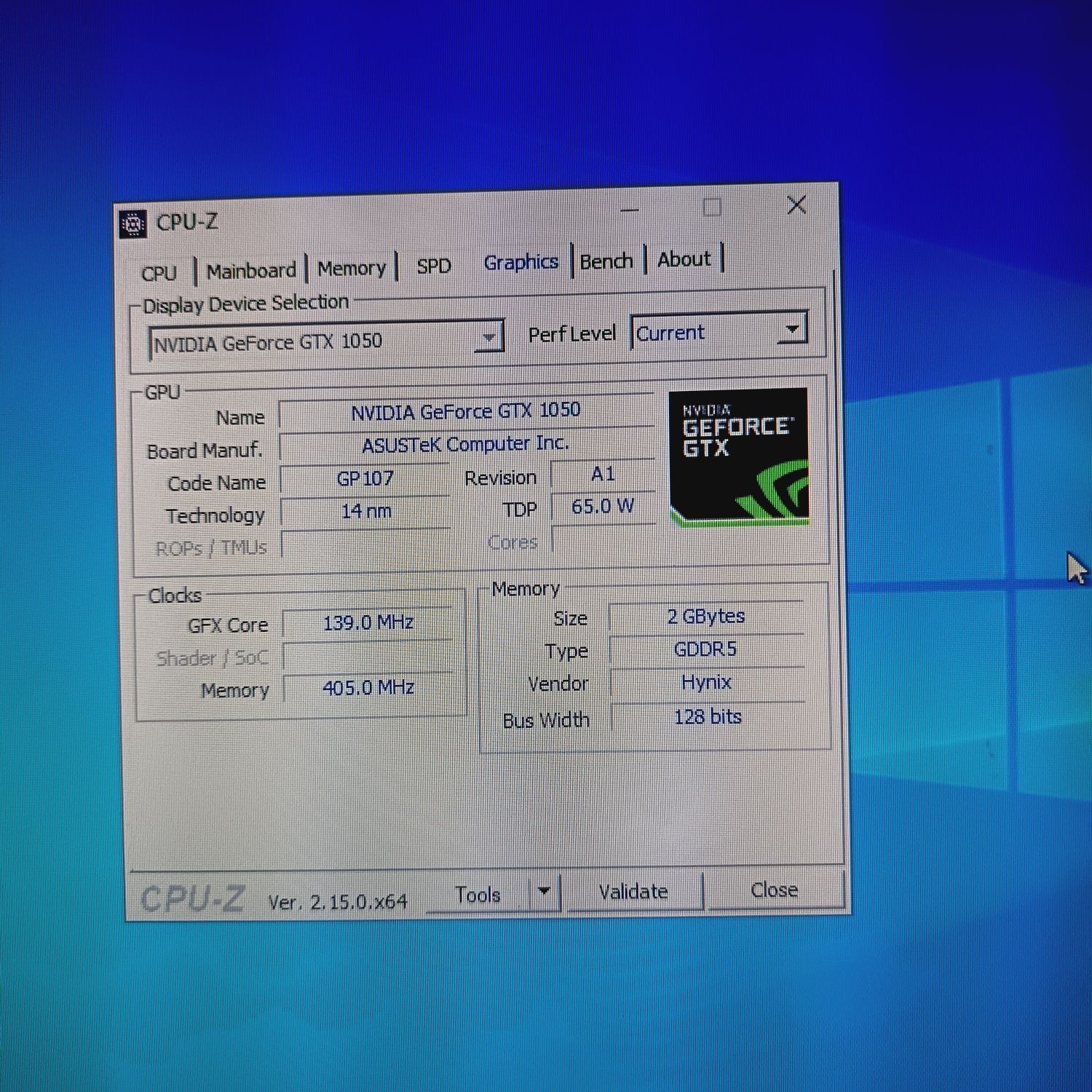This screenshot has height=1092, width=1092.
Task: Click the A1 revision value
Action: point(603,474)
